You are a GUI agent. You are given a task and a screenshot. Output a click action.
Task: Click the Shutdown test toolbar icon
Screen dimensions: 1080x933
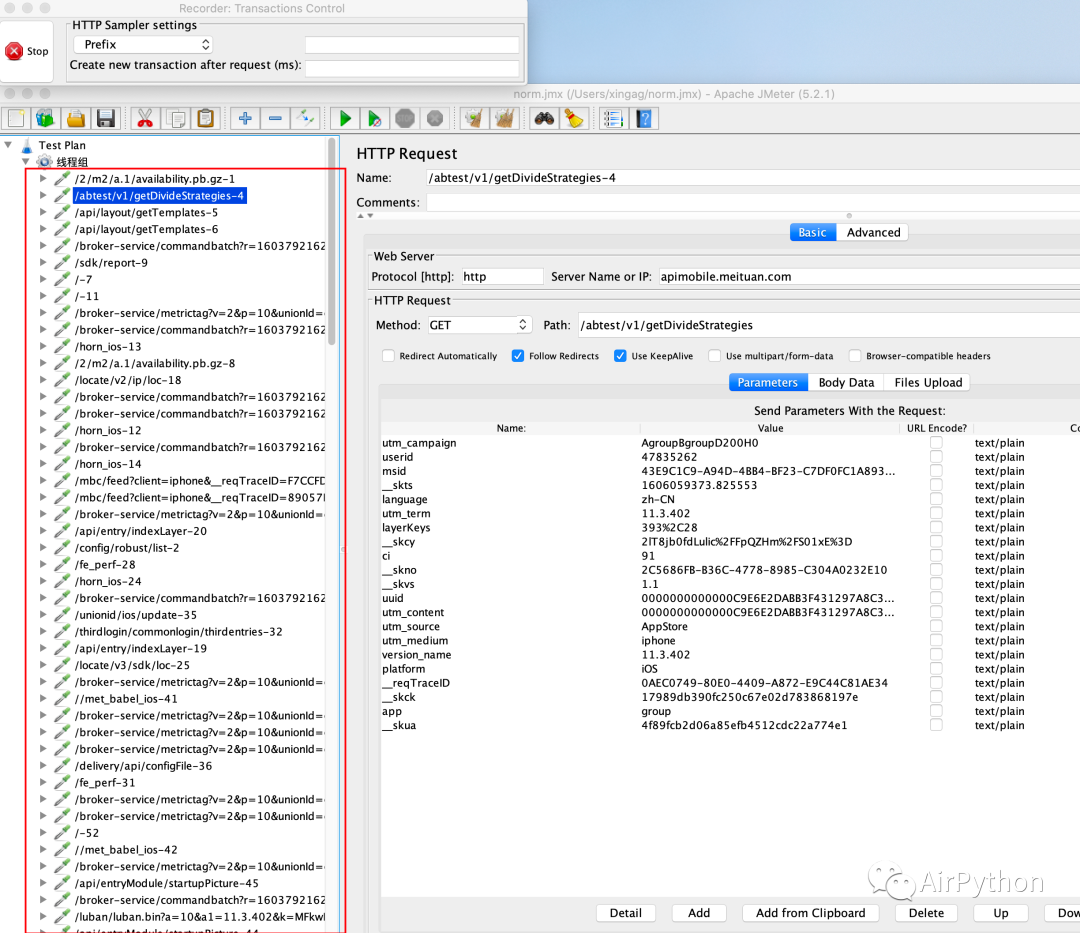(435, 118)
